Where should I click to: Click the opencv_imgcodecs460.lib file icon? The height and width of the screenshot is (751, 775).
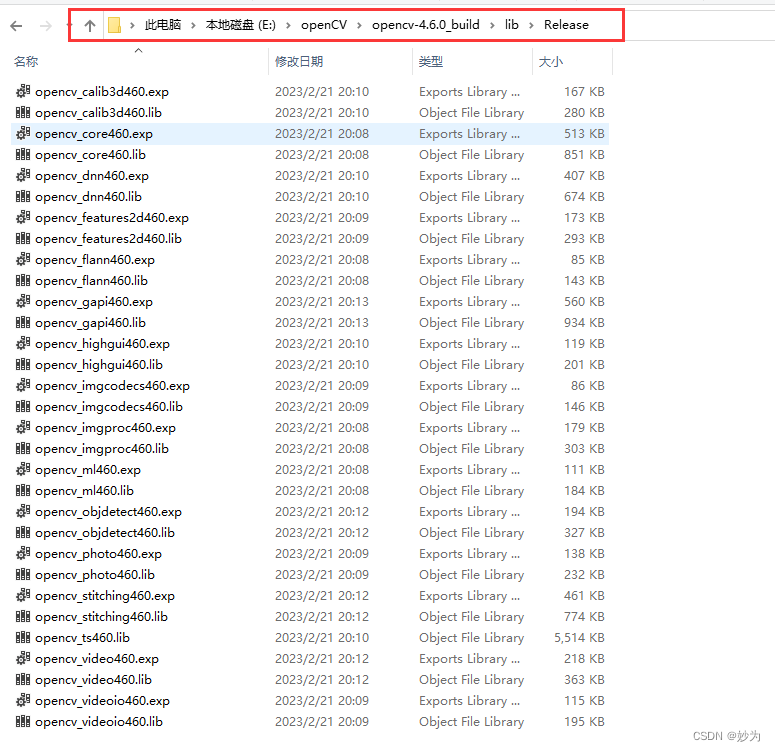23,406
